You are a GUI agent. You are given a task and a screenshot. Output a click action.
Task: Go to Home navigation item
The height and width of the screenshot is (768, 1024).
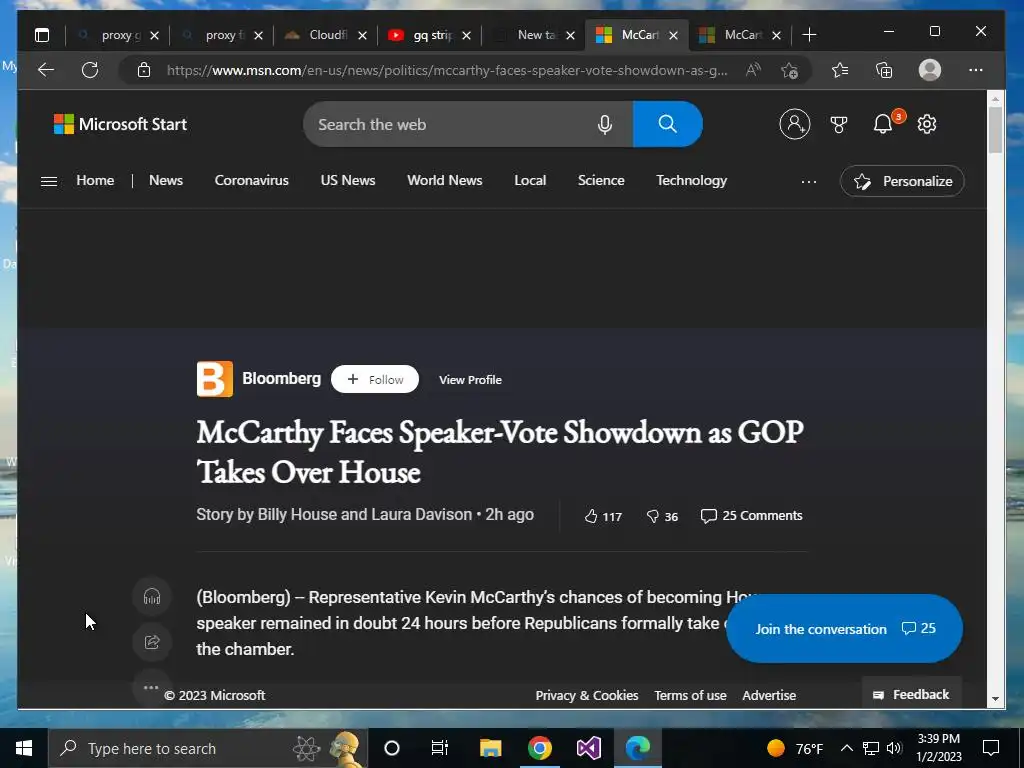coord(95,181)
